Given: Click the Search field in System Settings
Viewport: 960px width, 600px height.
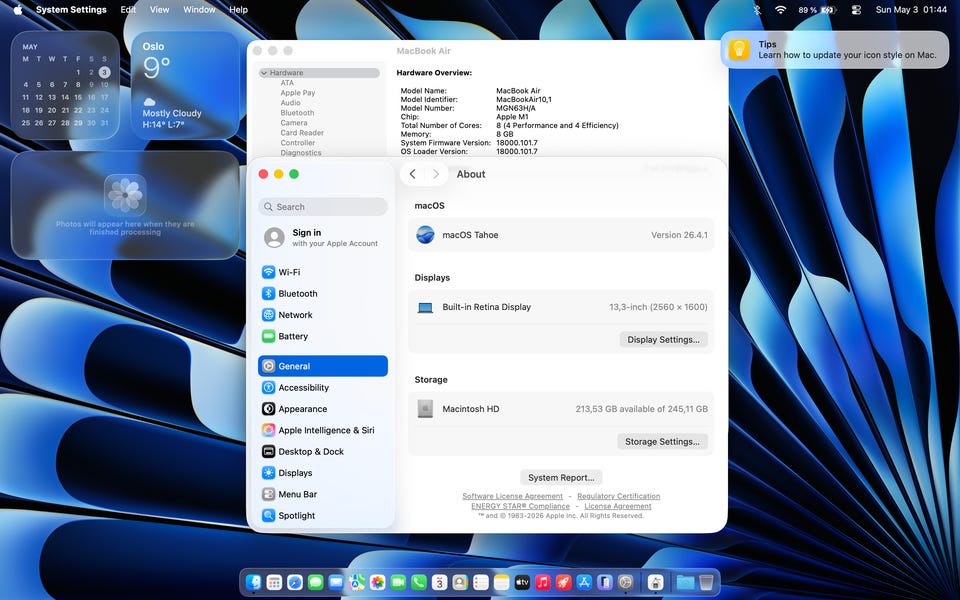Looking at the screenshot, I should coord(323,207).
